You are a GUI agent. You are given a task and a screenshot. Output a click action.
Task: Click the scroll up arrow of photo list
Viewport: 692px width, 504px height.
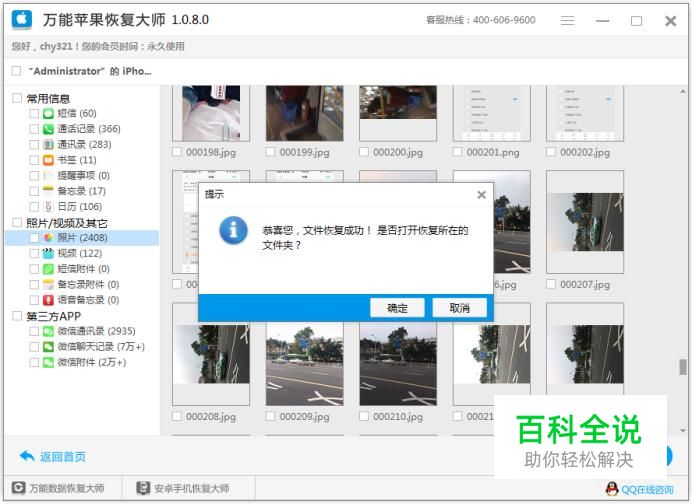click(x=683, y=91)
